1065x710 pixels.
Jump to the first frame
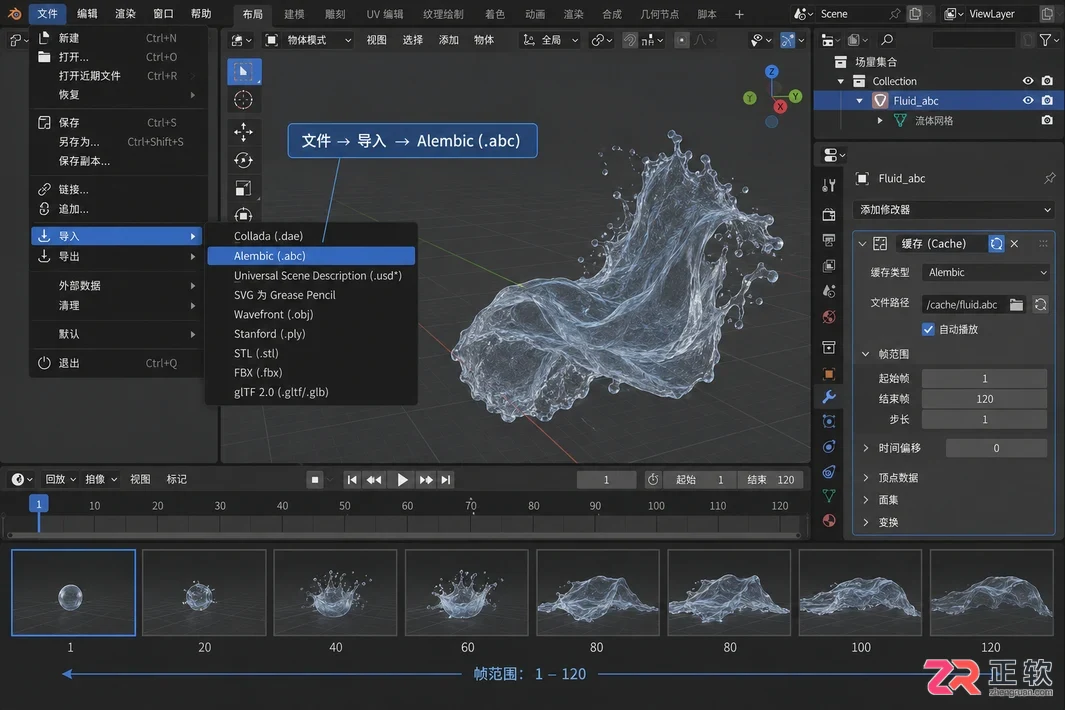point(352,480)
